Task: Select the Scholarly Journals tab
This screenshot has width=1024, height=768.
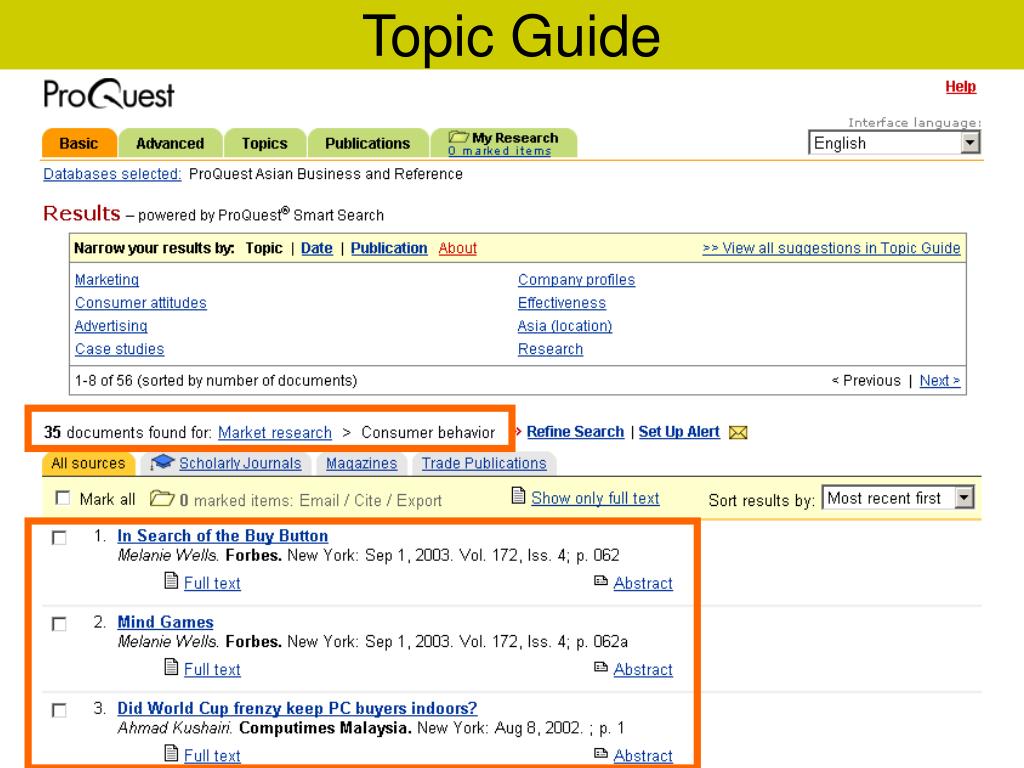Action: click(225, 463)
